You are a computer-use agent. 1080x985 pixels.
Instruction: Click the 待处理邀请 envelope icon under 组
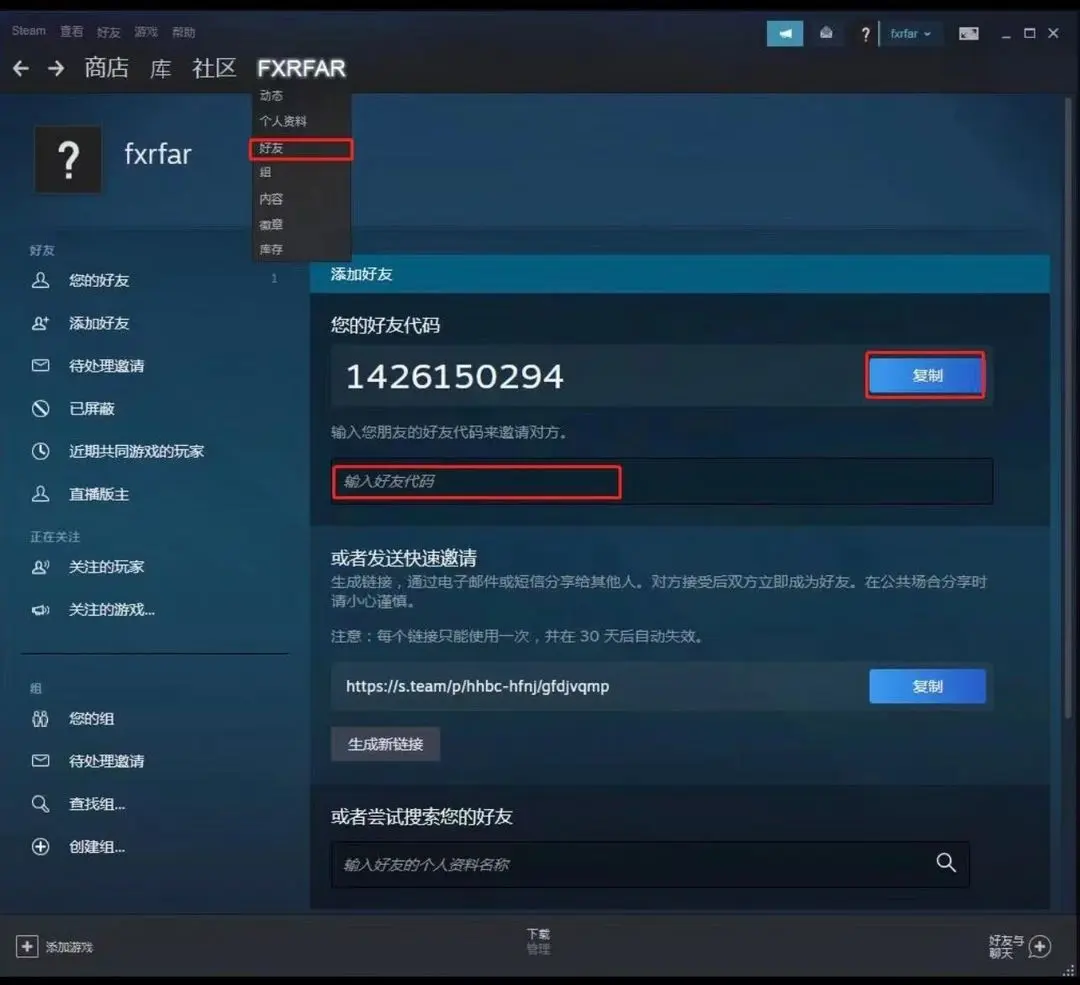pyautogui.click(x=41, y=760)
